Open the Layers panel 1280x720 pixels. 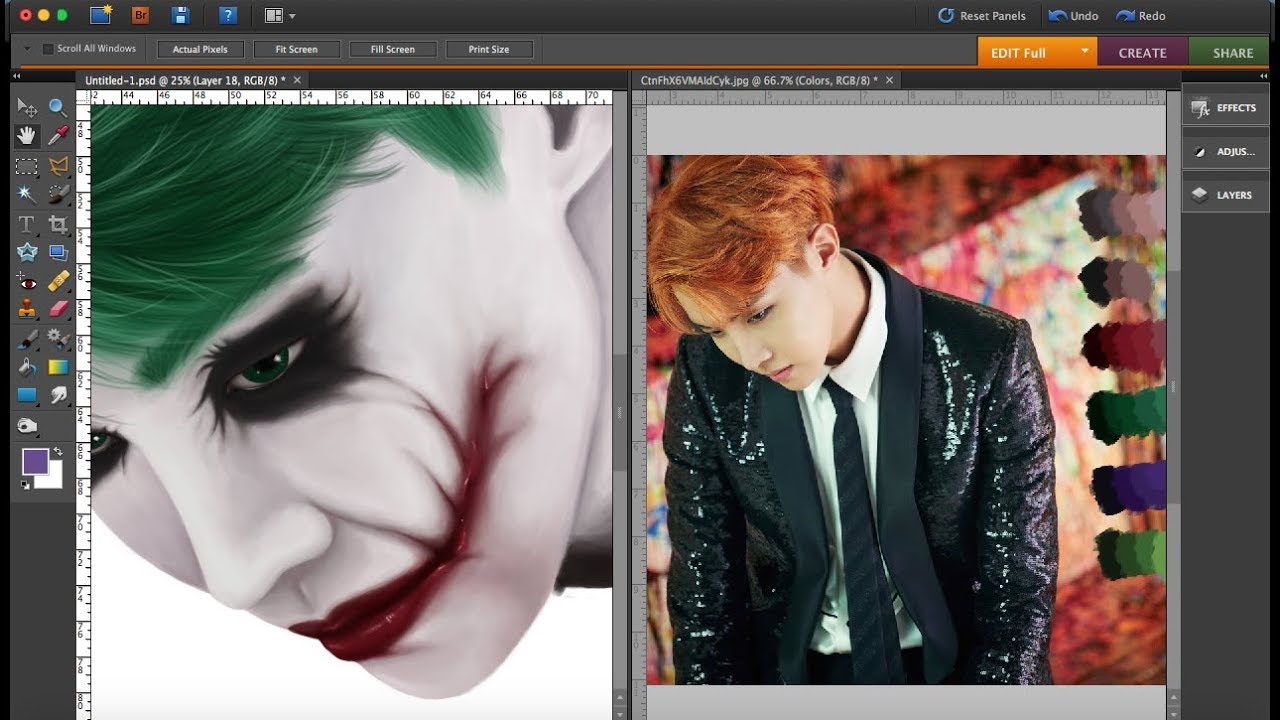click(x=1226, y=195)
